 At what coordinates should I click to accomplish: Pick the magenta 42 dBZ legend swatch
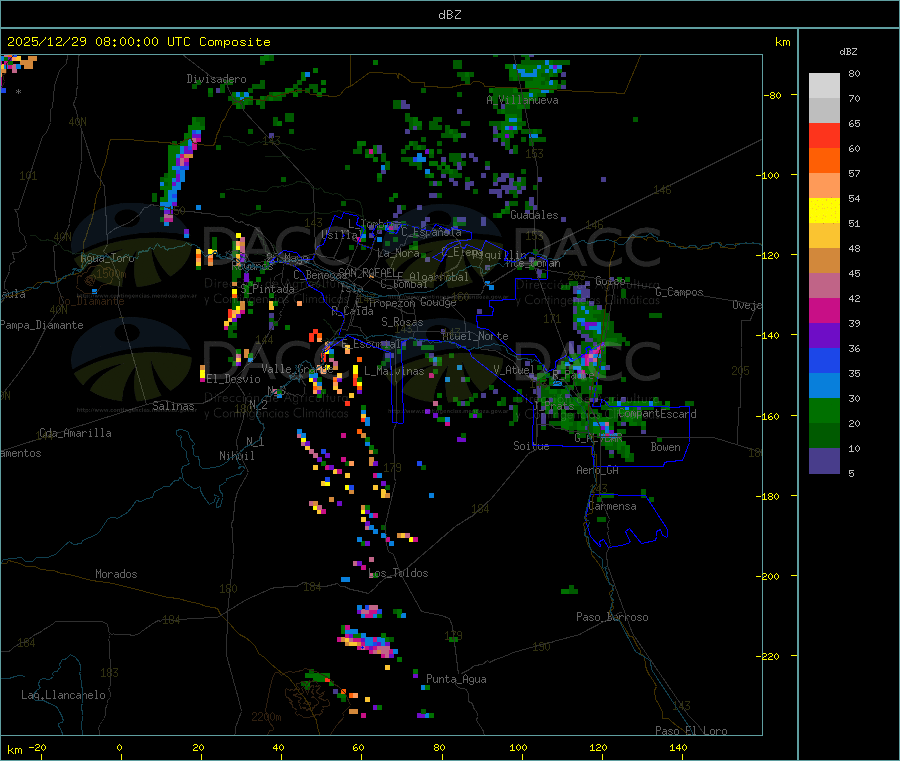tap(824, 310)
